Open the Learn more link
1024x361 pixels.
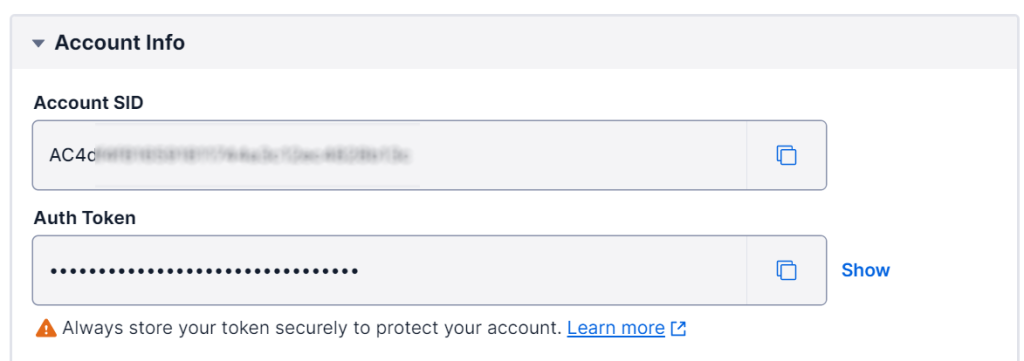click(616, 328)
